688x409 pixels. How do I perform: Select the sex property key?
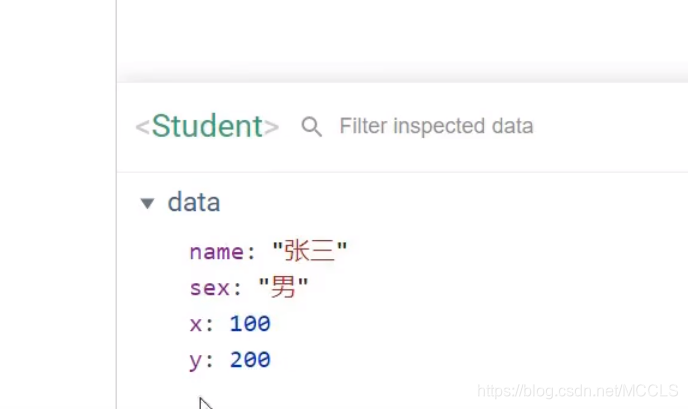pos(209,288)
